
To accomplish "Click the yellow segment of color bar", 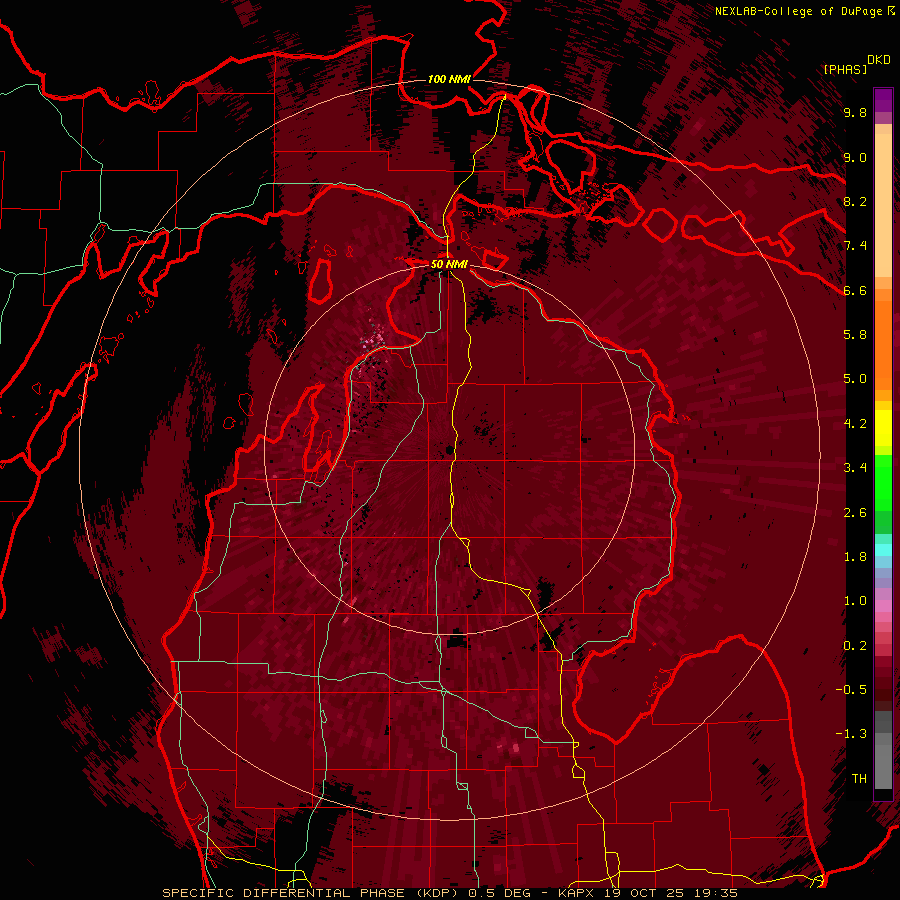I will [883, 428].
